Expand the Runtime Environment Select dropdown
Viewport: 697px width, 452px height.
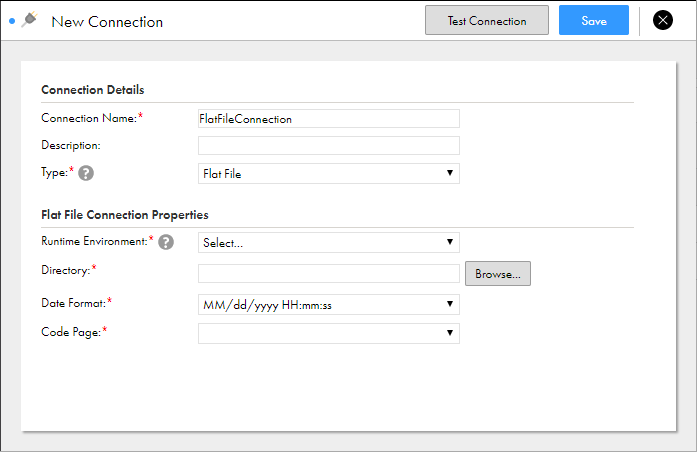click(328, 242)
